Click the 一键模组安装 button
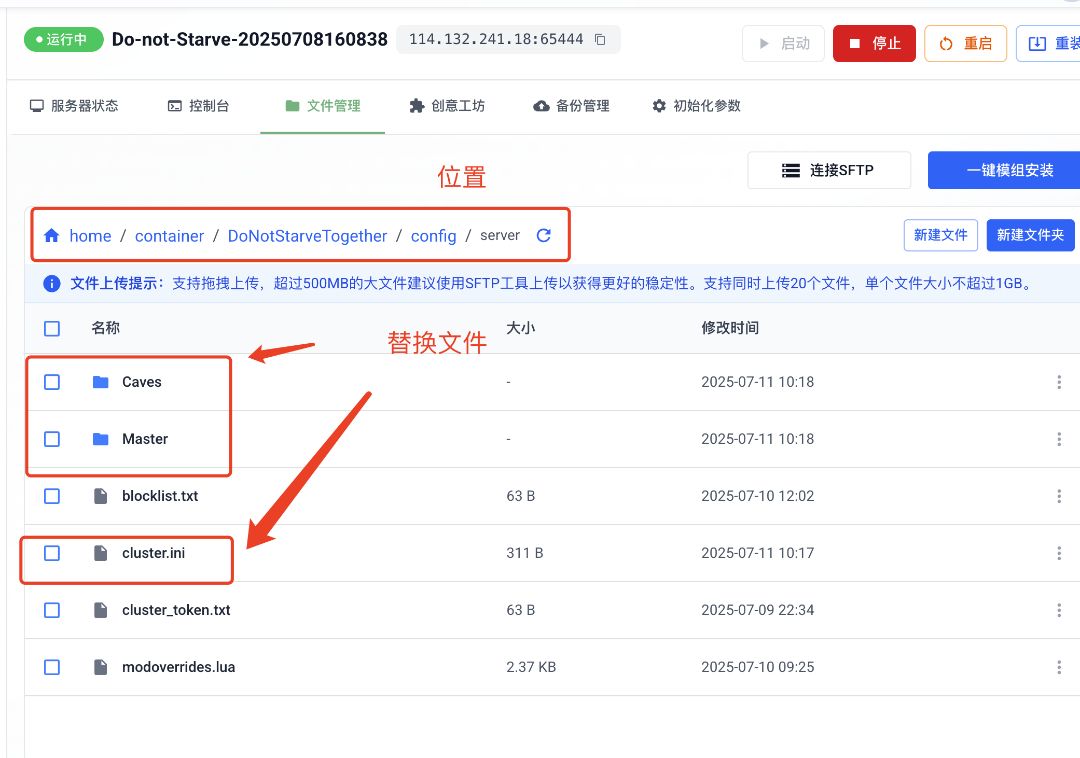Screen dimensions: 1080x758 [x=1004, y=170]
